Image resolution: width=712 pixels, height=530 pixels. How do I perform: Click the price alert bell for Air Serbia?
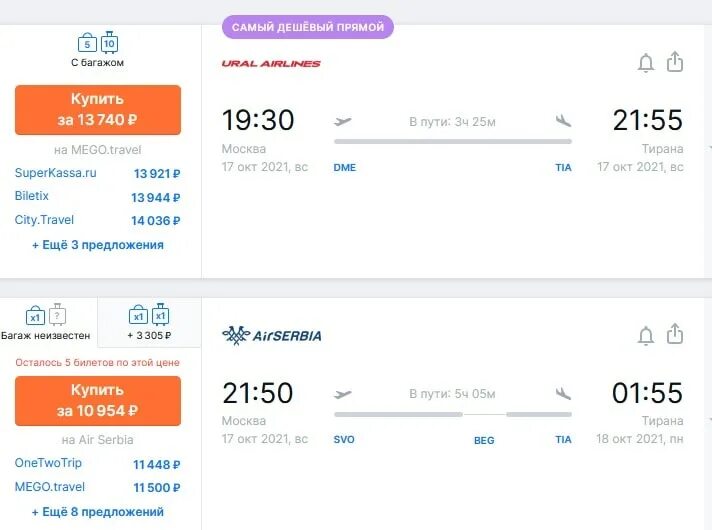[646, 336]
